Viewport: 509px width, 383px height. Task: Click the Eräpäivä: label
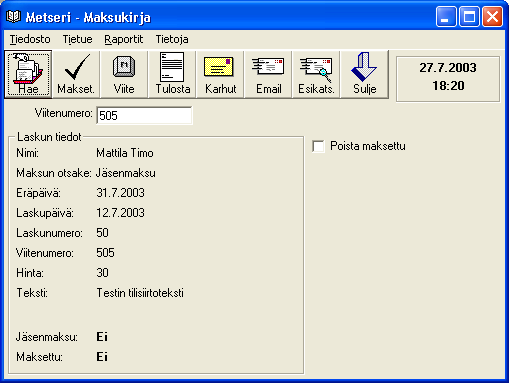[x=39, y=193]
